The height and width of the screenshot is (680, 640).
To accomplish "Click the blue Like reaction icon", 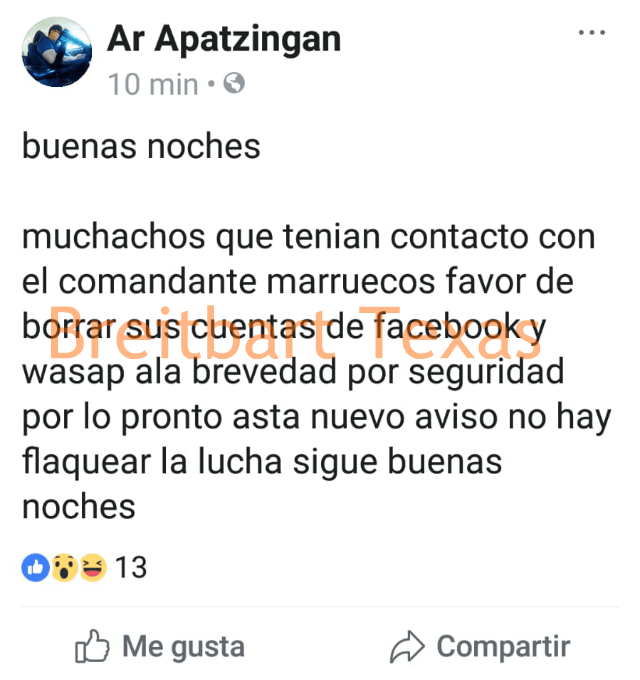I will (x=36, y=568).
